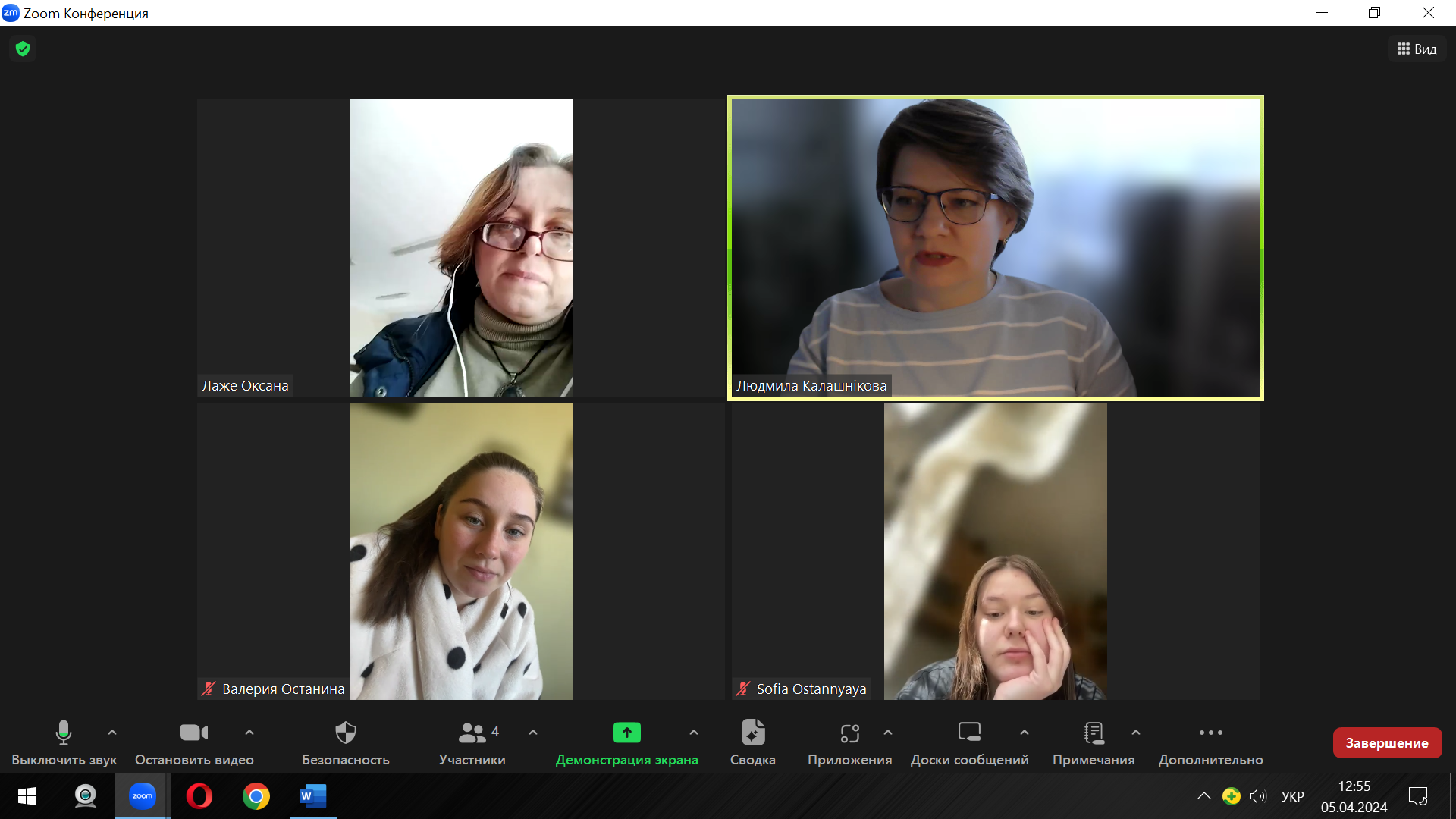This screenshot has height=819, width=1456.
Task: Open the Примечания notes tool
Action: click(1094, 743)
